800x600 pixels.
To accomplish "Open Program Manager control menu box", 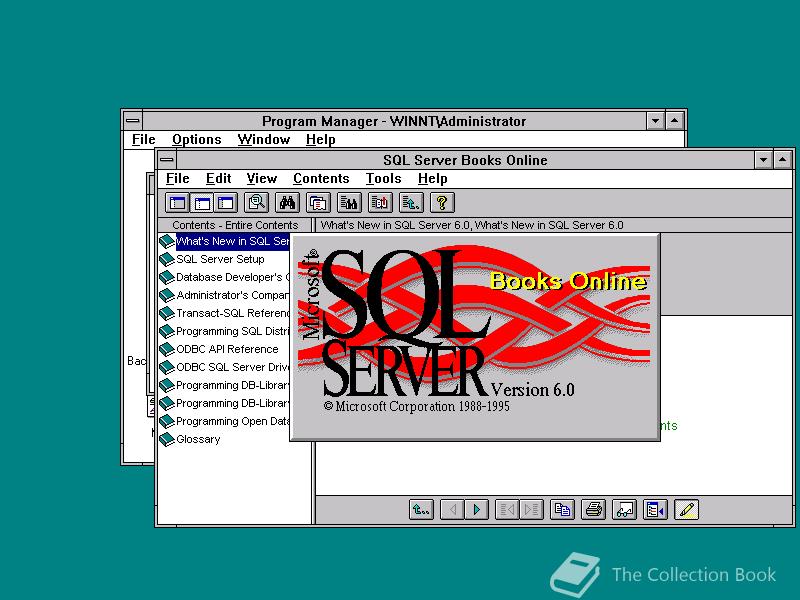I will pyautogui.click(x=133, y=121).
